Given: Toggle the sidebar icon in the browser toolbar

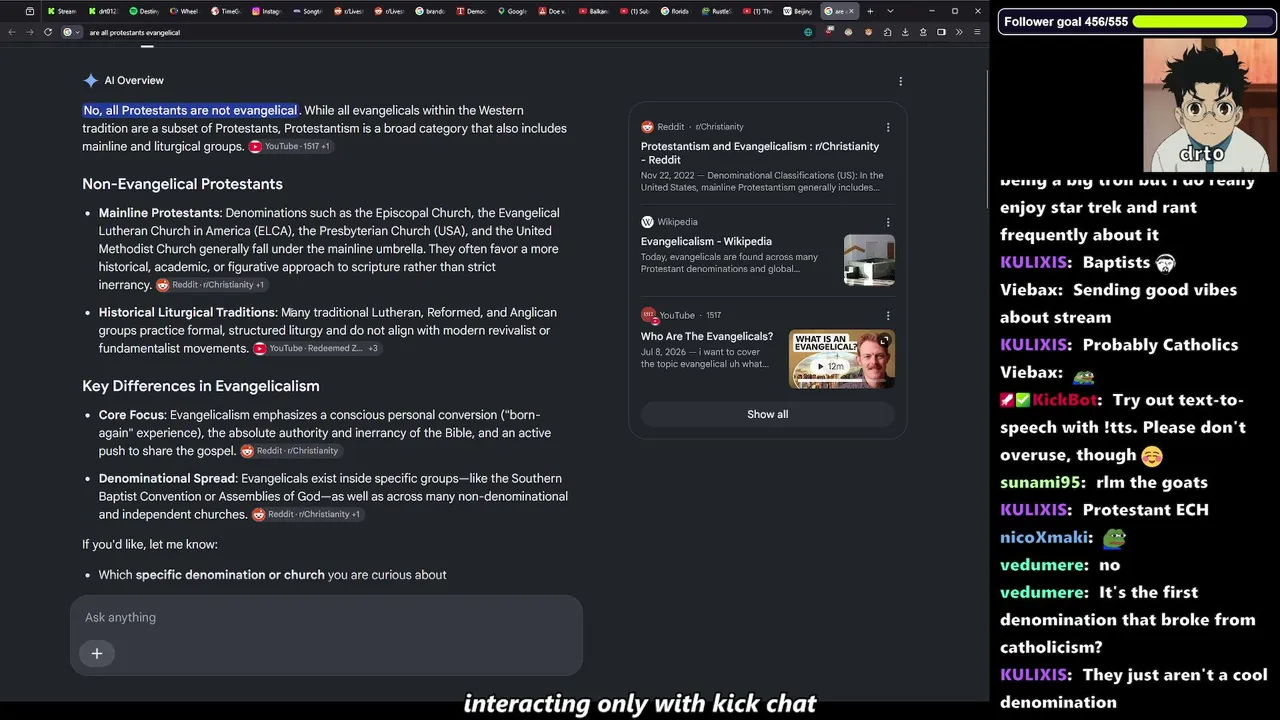Looking at the screenshot, I should (941, 32).
